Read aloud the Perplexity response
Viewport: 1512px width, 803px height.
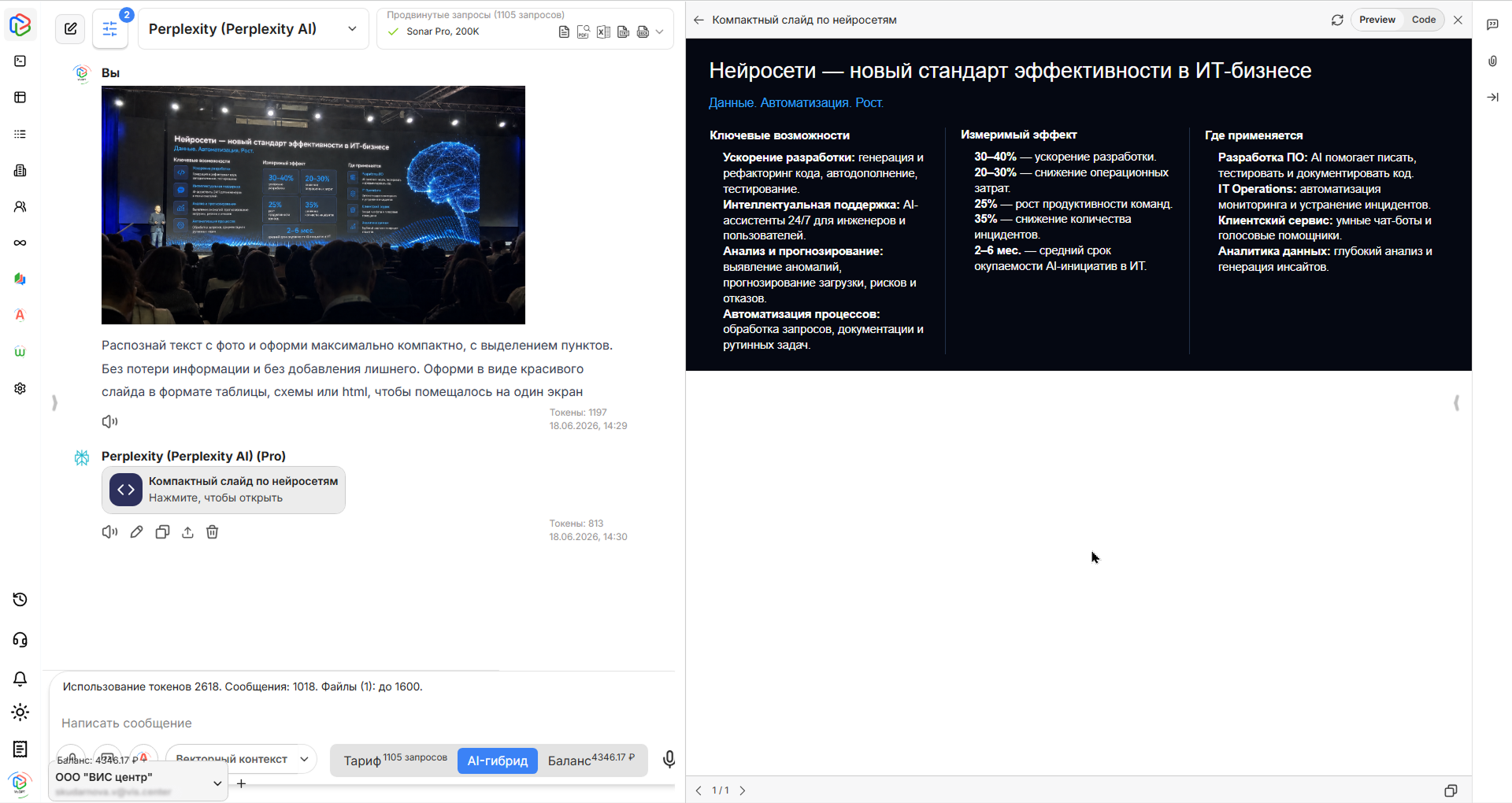[109, 532]
